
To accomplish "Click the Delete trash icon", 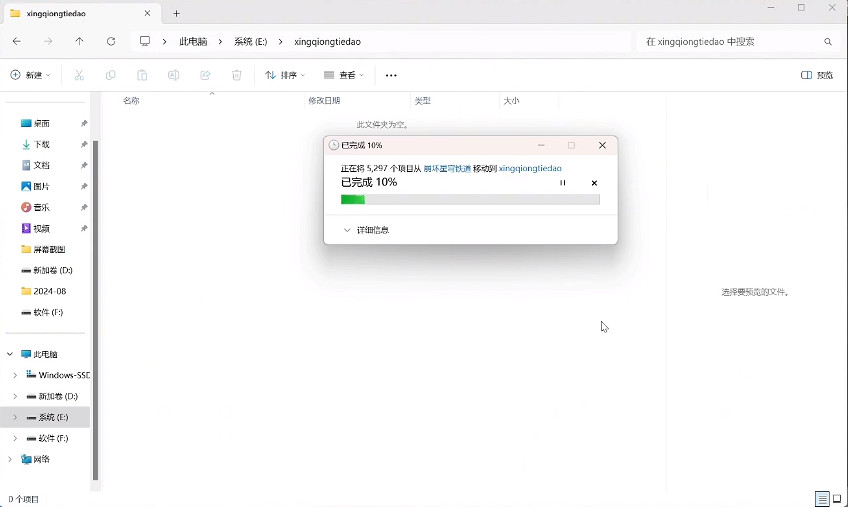I will click(236, 75).
